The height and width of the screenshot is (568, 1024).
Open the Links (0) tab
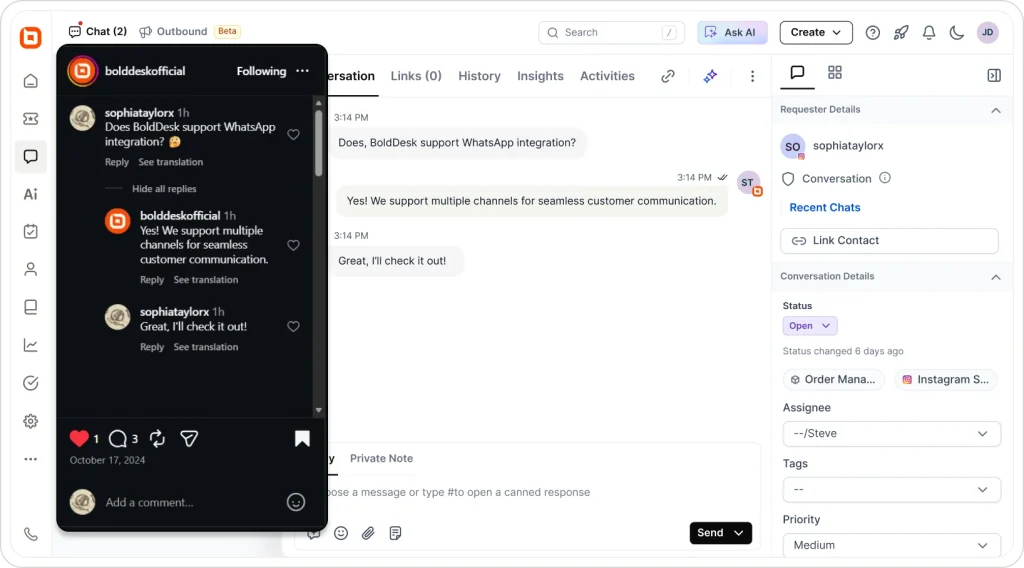pos(416,76)
